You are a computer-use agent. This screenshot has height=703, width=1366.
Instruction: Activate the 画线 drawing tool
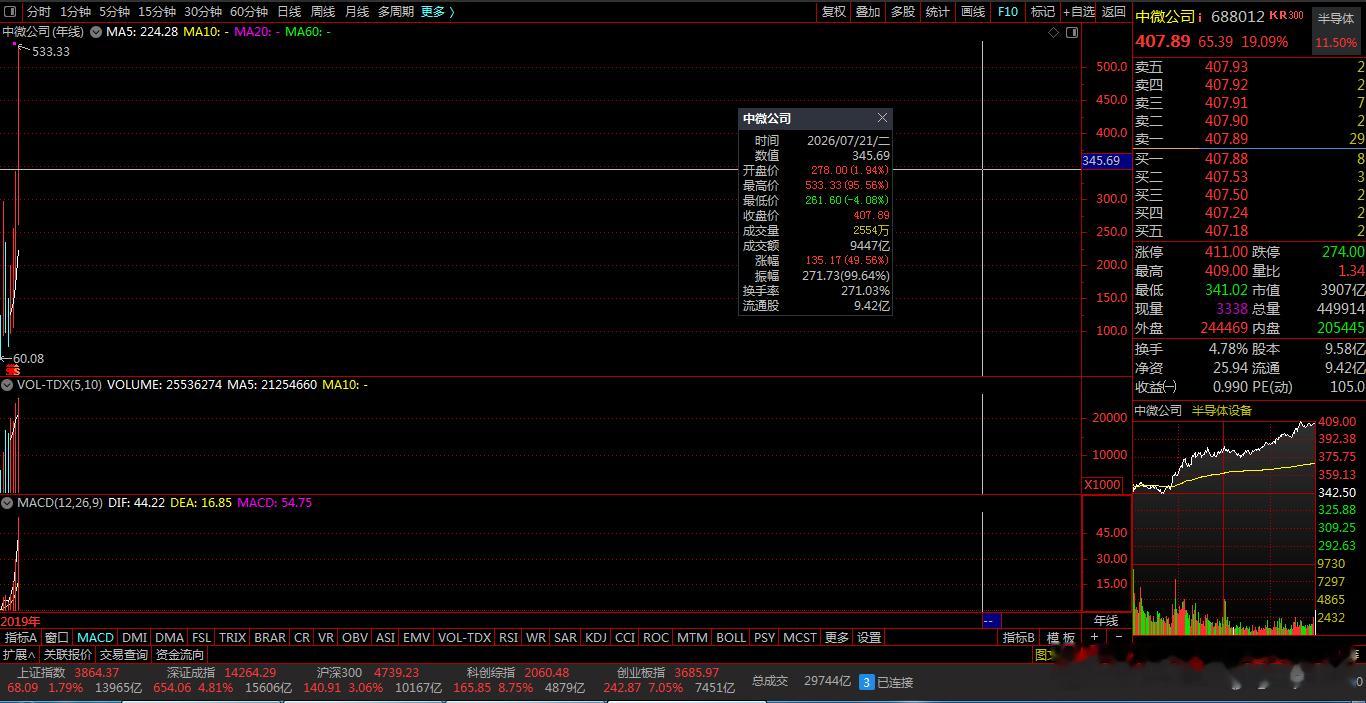click(x=973, y=11)
